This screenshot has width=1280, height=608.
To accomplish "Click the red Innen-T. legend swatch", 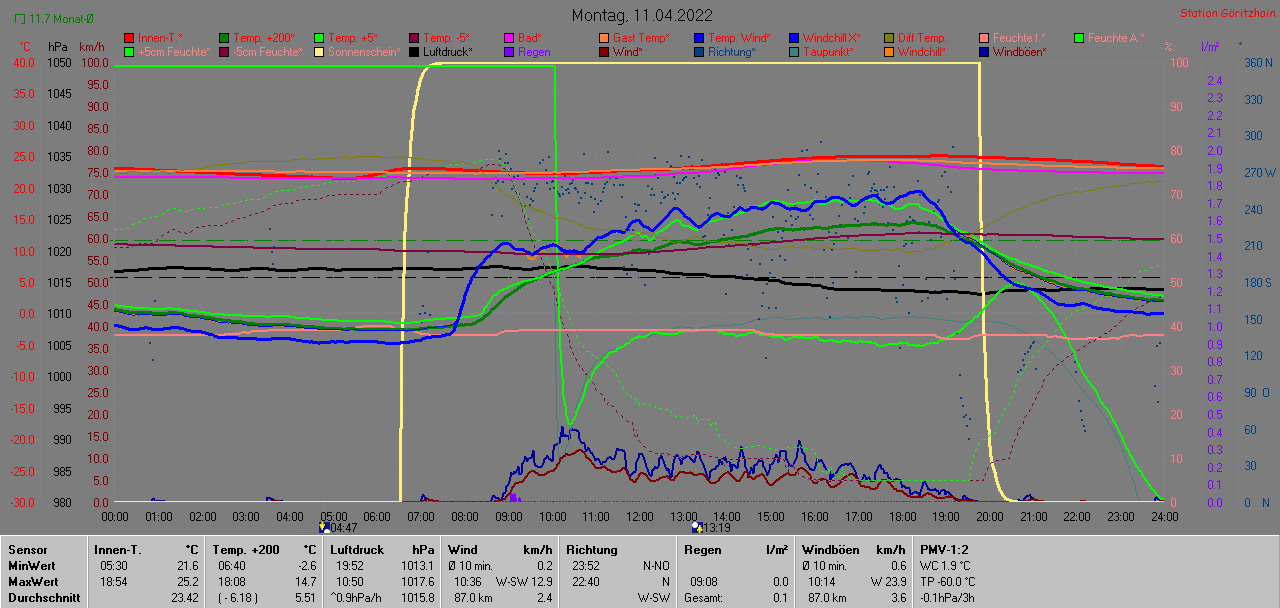I will click(x=129, y=37).
